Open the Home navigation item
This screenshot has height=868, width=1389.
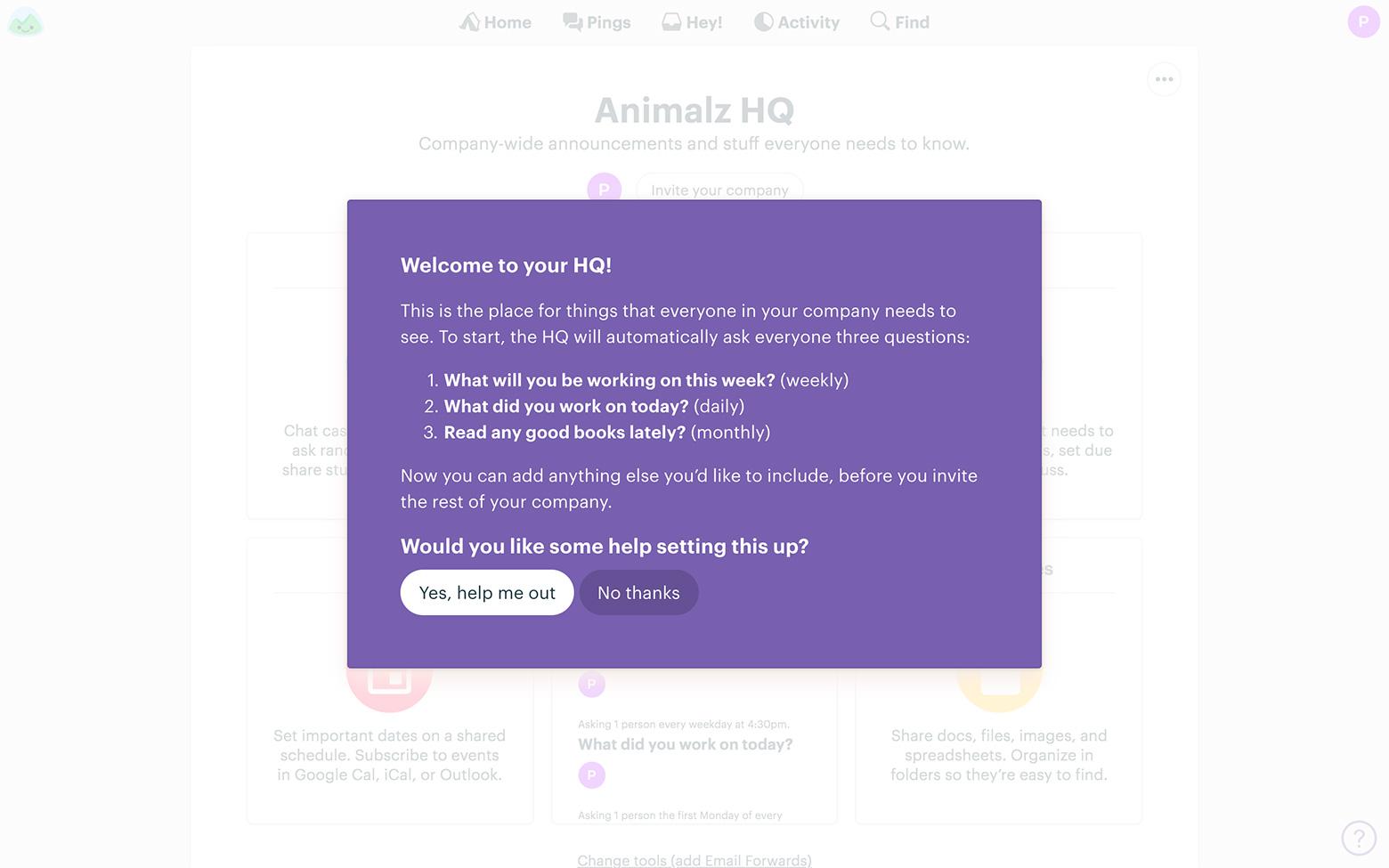click(495, 22)
